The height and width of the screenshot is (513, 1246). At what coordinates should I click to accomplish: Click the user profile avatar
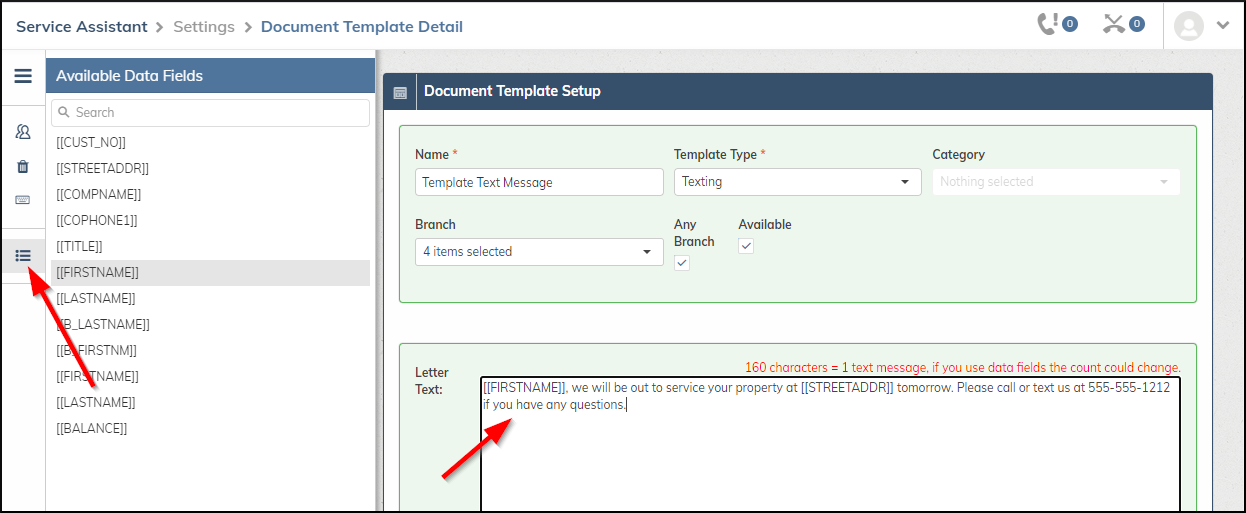pyautogui.click(x=1188, y=26)
